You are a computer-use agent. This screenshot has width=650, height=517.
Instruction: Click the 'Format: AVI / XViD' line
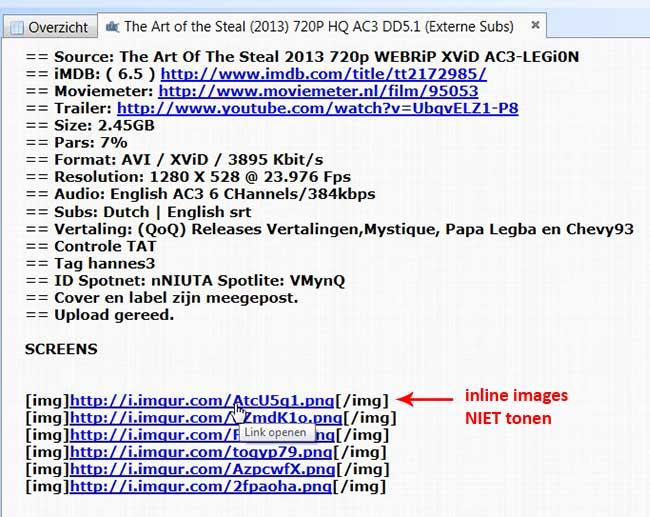point(174,160)
